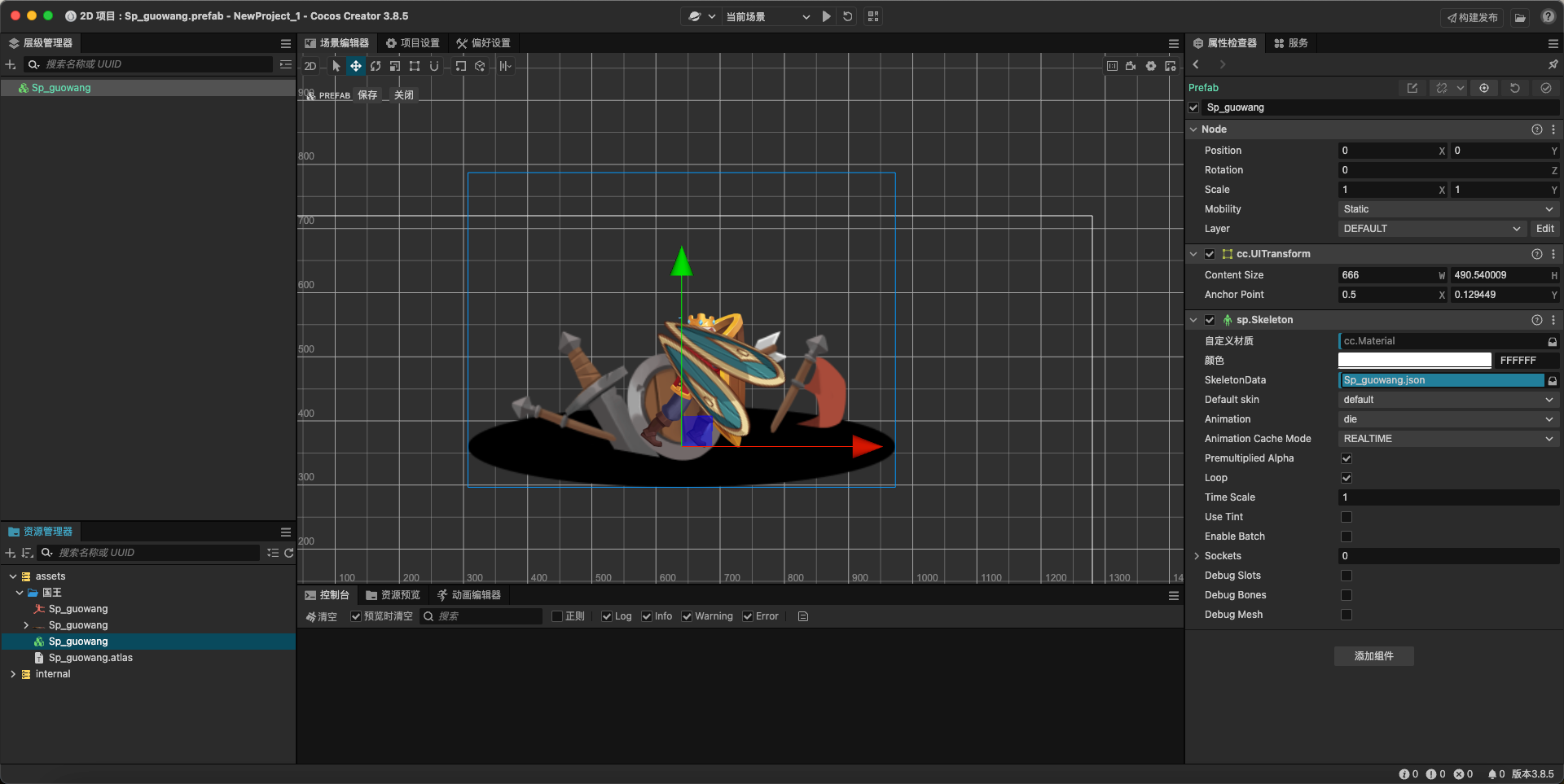Open the 颜色 white color swatch
The image size is (1564, 784).
click(1415, 361)
